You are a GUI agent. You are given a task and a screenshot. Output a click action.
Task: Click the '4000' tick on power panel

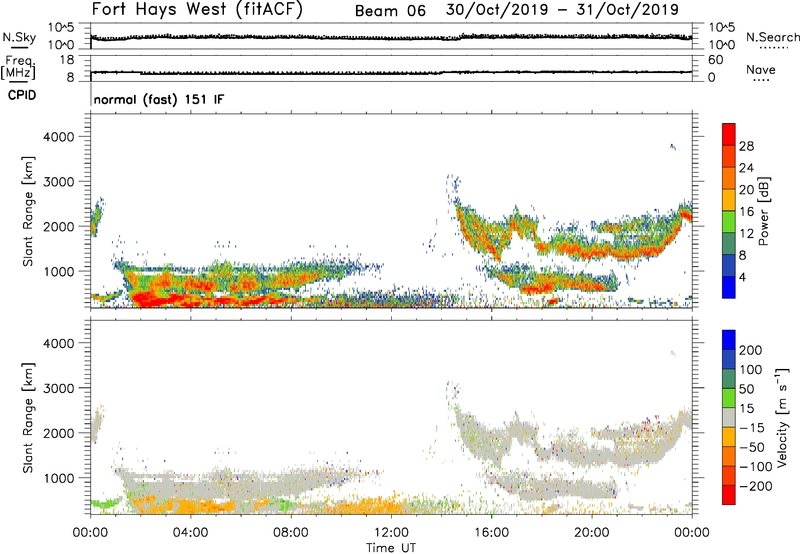(x=59, y=137)
